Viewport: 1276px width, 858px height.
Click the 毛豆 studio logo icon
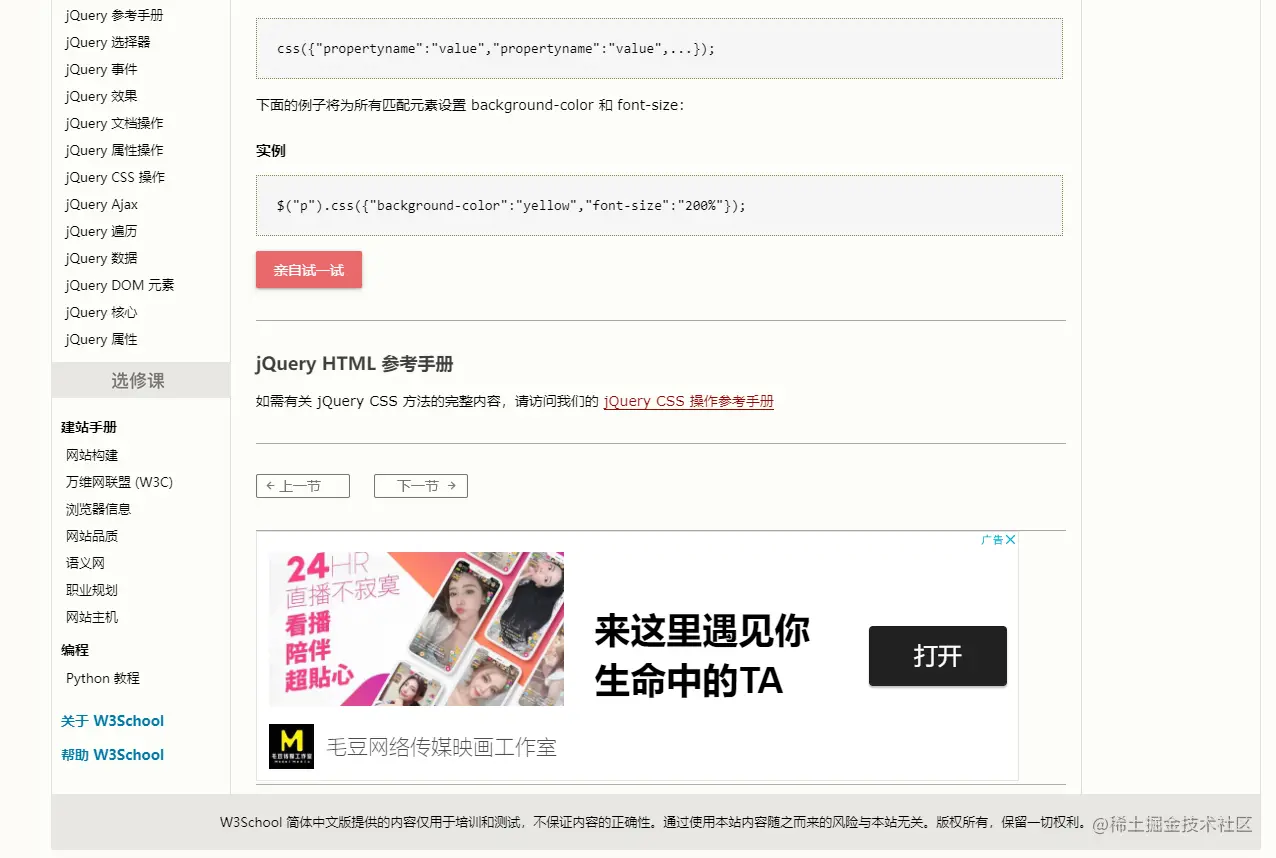(x=291, y=746)
